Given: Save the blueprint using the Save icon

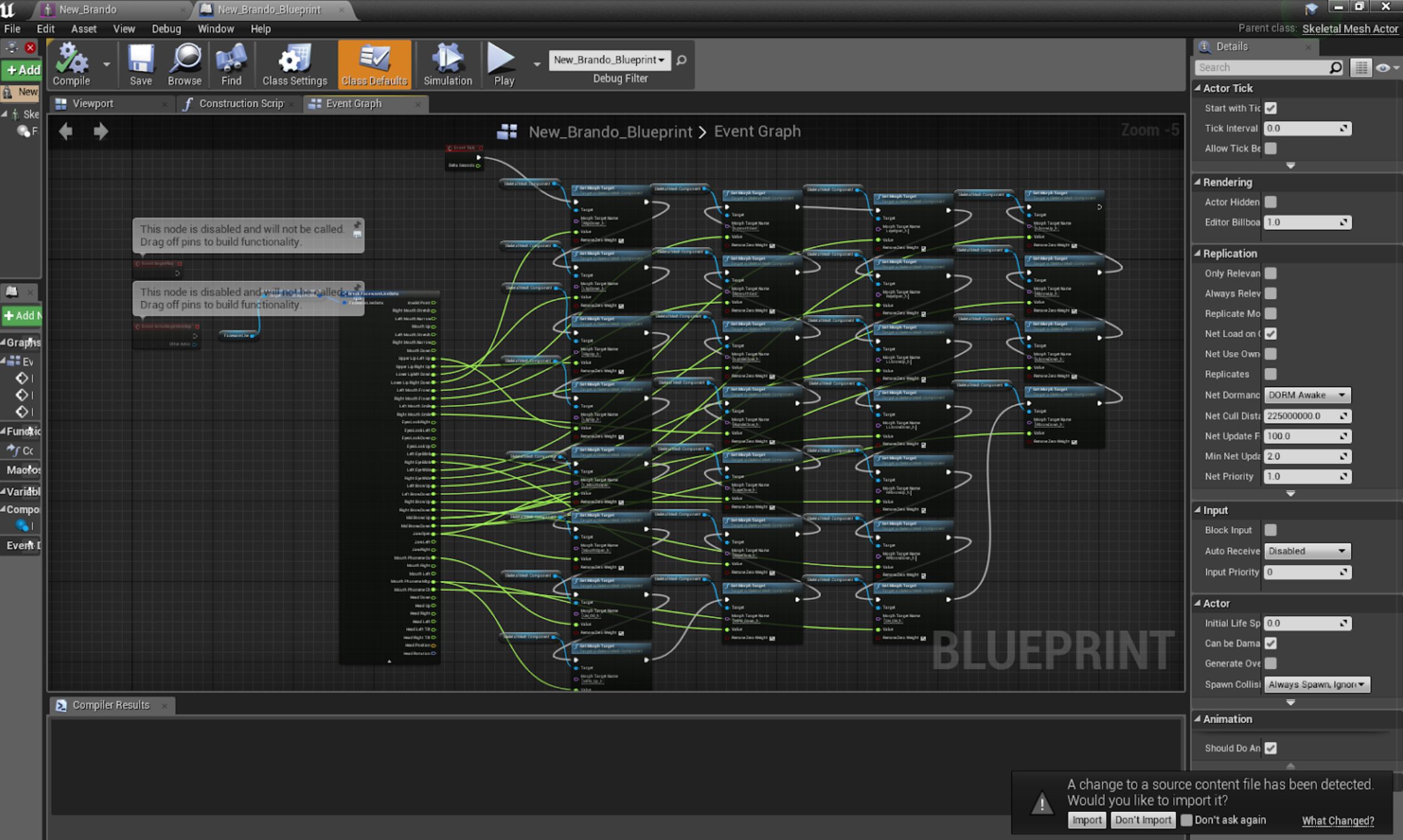Looking at the screenshot, I should pyautogui.click(x=140, y=64).
